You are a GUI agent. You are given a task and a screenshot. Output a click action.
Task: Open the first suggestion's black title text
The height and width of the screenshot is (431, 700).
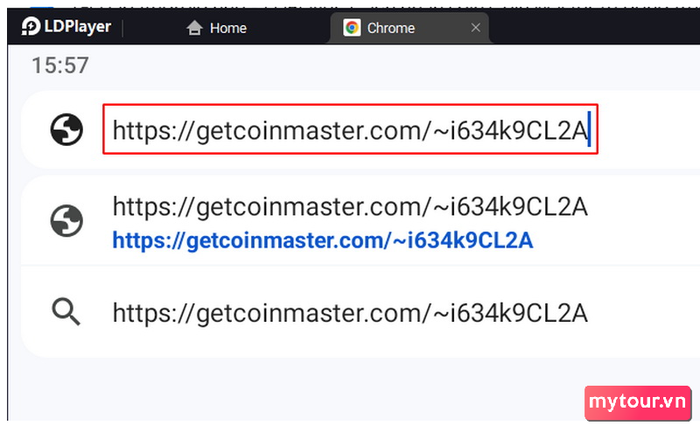(x=350, y=207)
